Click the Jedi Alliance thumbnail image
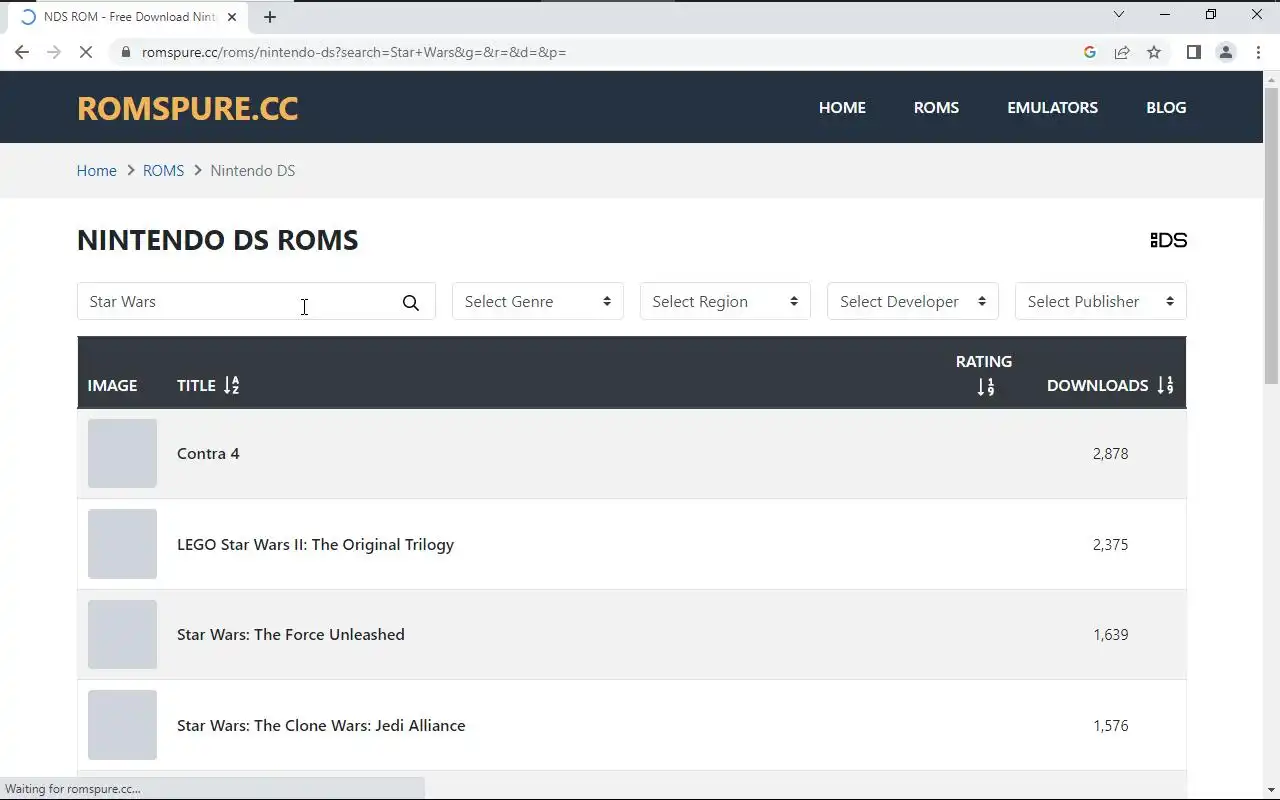The image size is (1280, 800). tap(122, 725)
